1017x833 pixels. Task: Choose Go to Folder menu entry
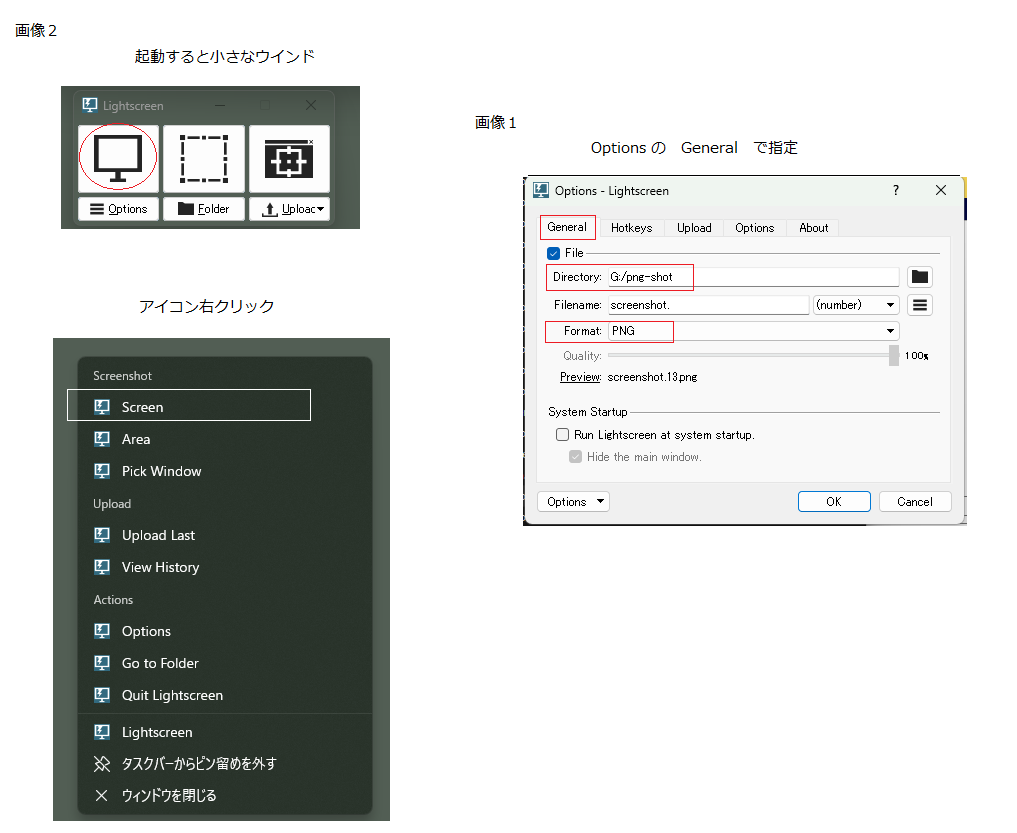point(224,663)
